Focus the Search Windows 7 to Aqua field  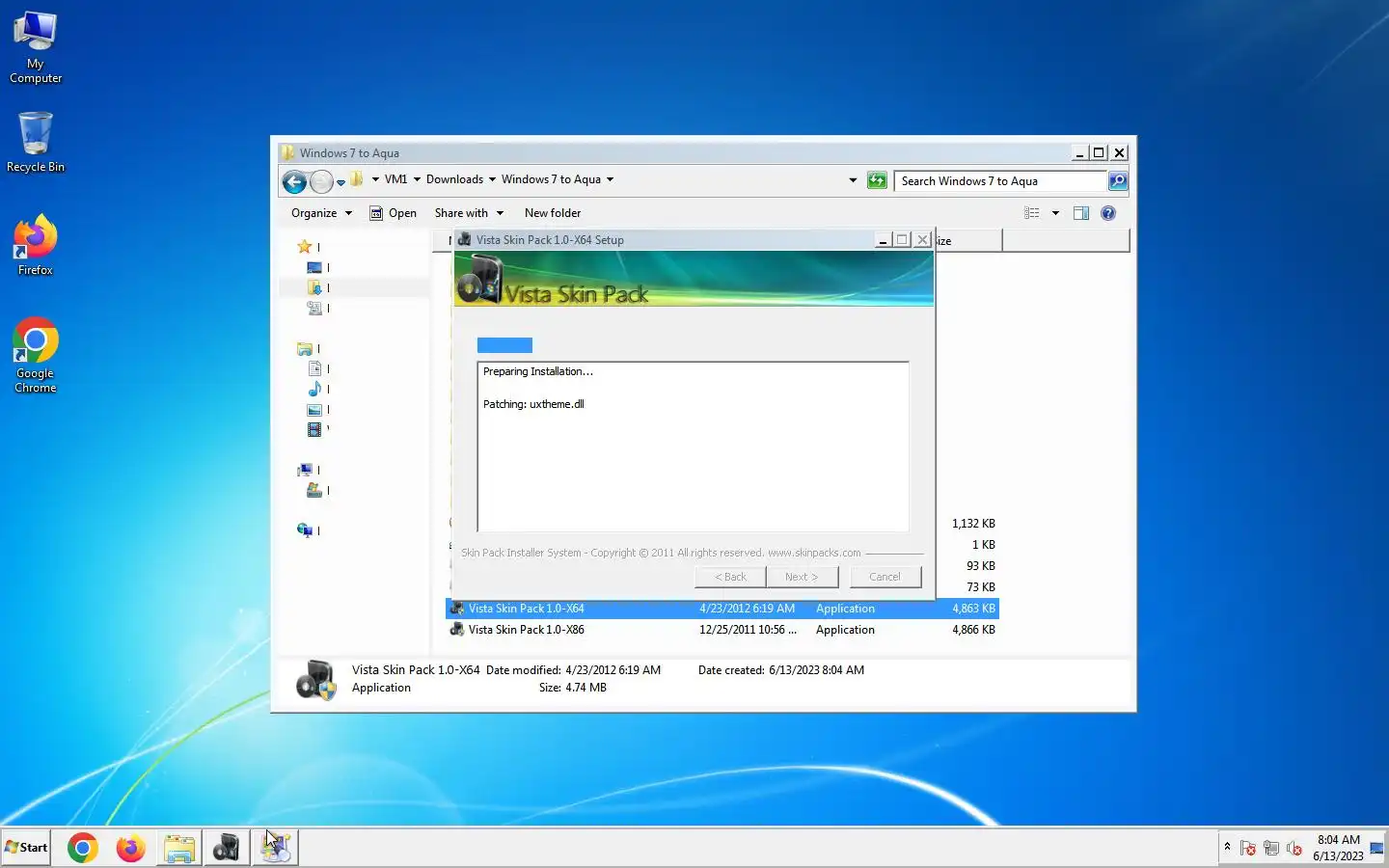(1000, 181)
